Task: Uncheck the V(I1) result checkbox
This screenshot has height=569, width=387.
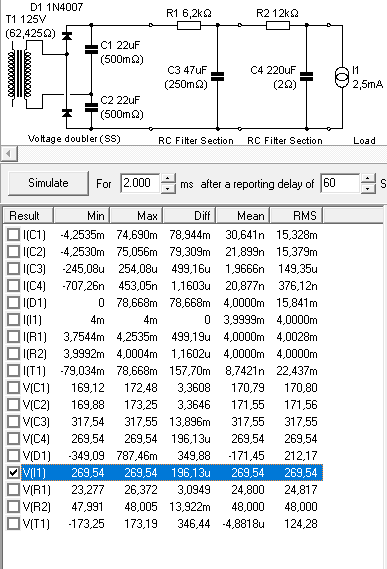Action: (x=13, y=472)
